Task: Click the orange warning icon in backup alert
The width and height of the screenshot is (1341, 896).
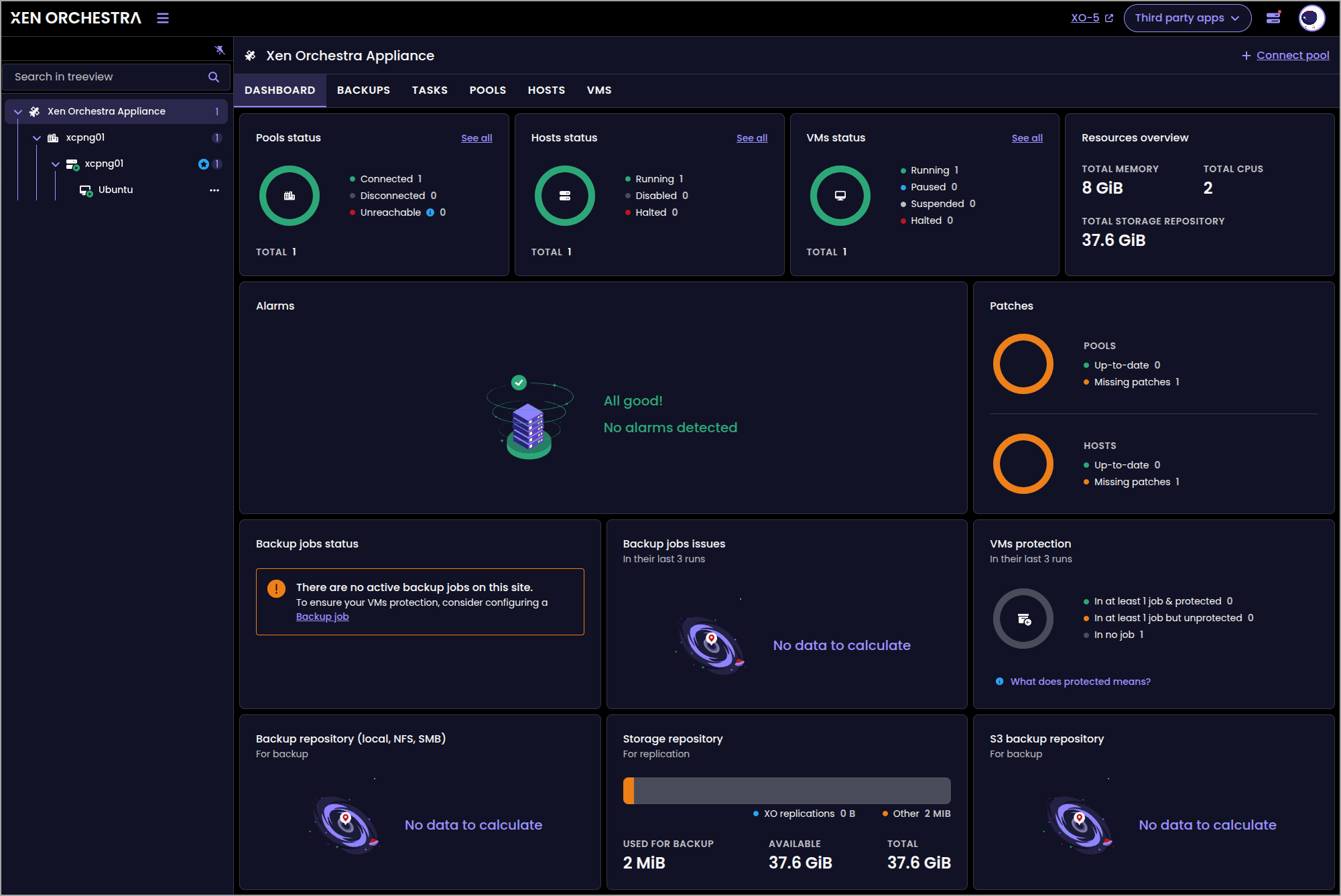Action: click(276, 588)
